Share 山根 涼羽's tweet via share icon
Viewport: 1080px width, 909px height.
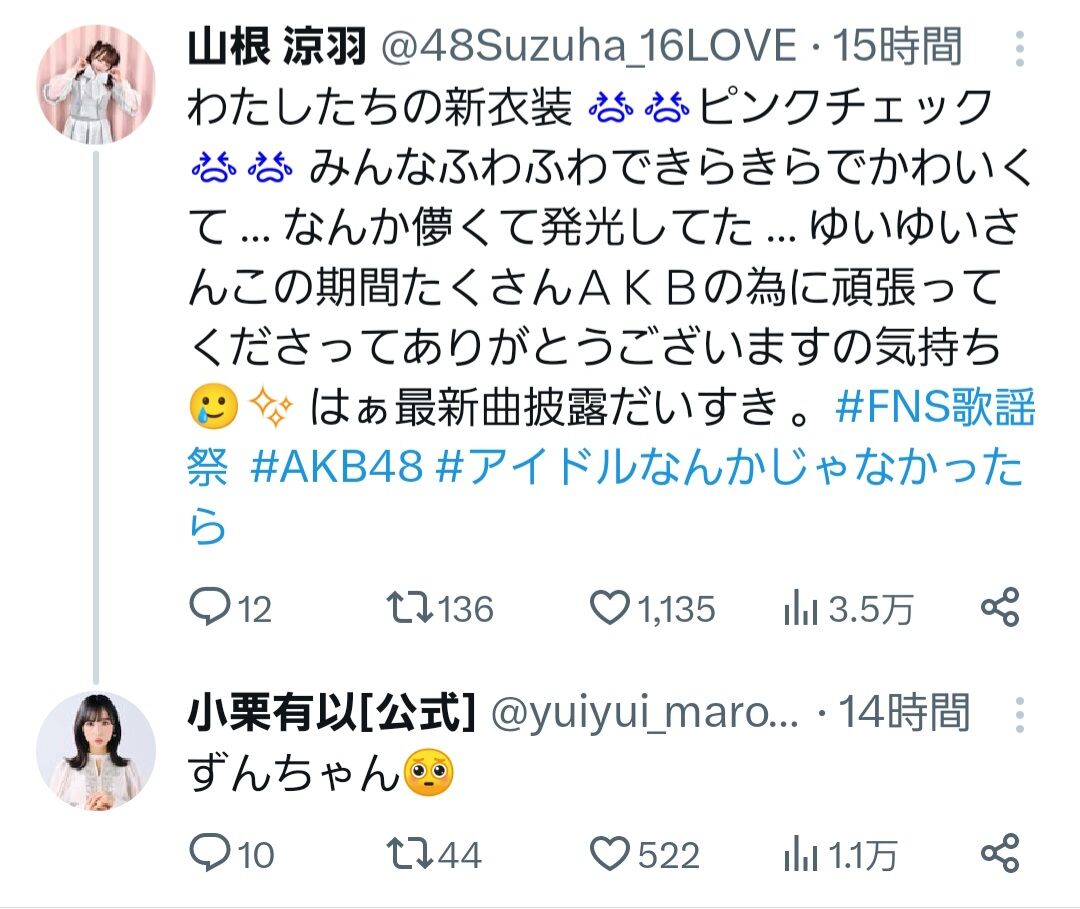click(1000, 607)
